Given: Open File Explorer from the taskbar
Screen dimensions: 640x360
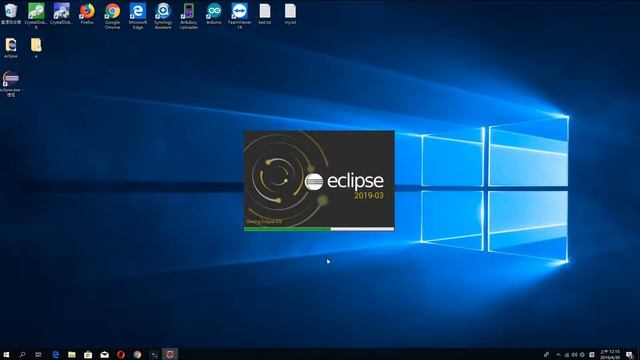Looking at the screenshot, I should click(72, 354).
